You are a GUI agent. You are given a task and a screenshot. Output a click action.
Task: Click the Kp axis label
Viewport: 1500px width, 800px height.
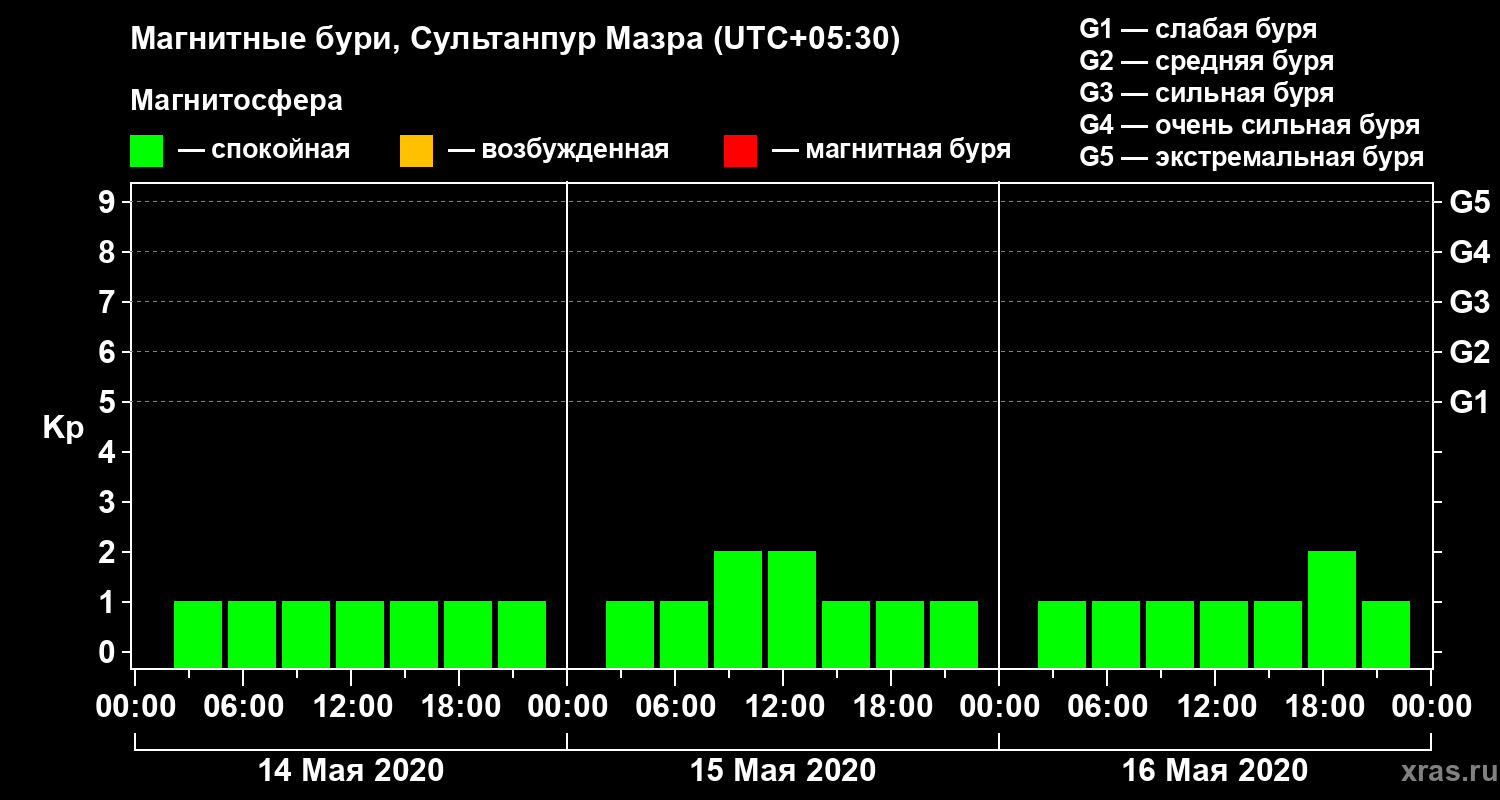(x=63, y=428)
